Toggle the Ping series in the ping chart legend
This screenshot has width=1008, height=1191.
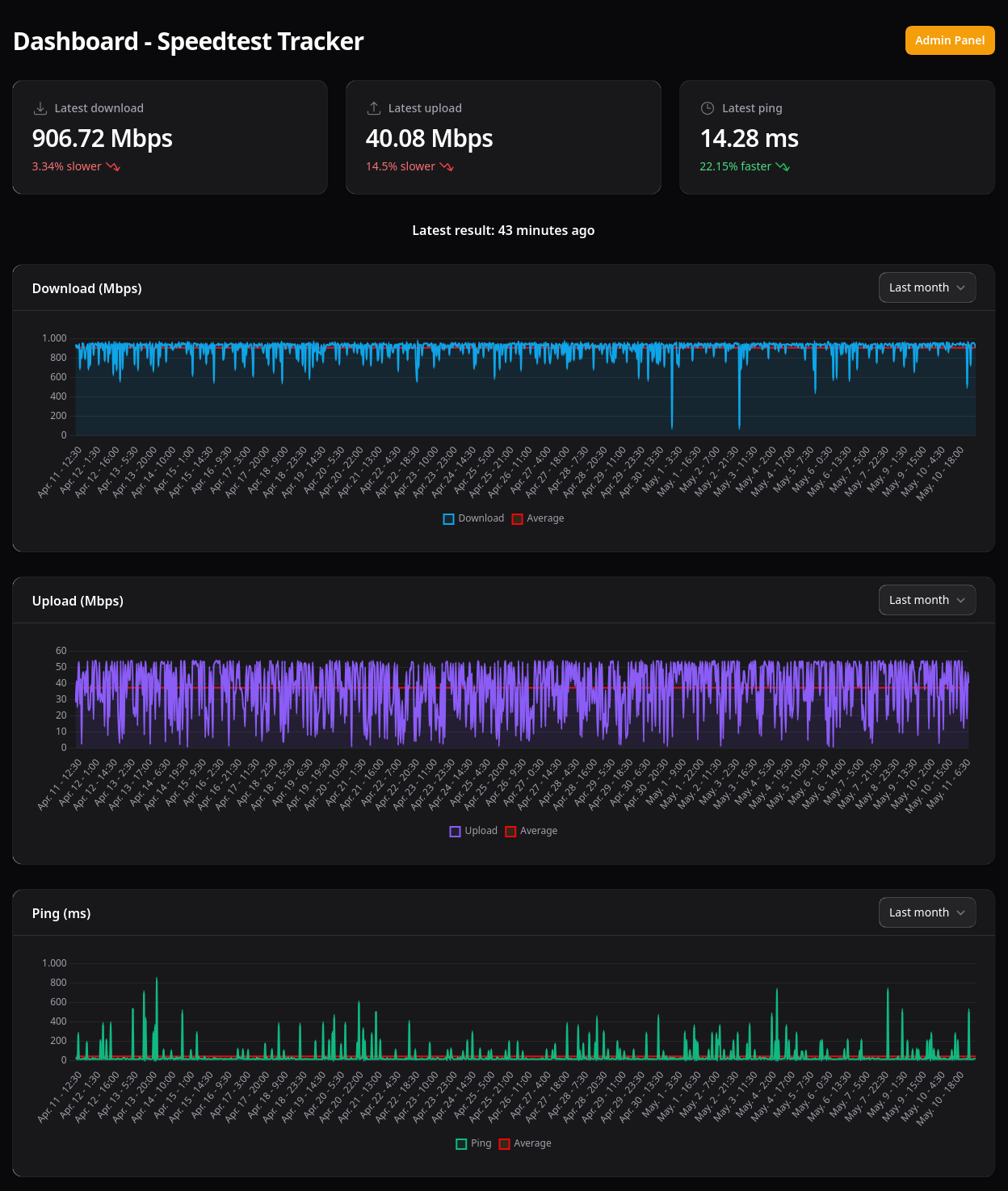tap(472, 1143)
